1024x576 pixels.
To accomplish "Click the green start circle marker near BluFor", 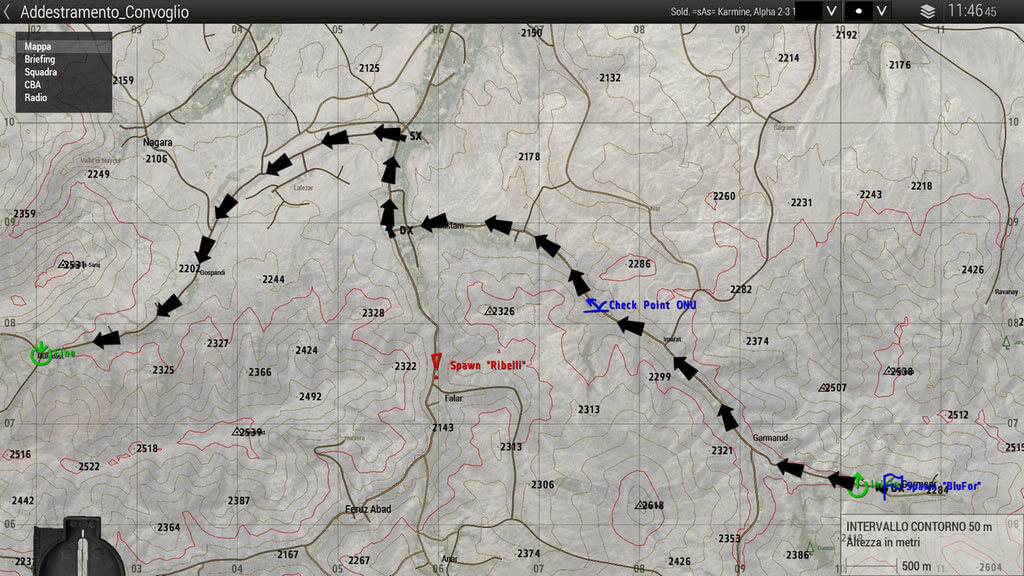I will (857, 486).
